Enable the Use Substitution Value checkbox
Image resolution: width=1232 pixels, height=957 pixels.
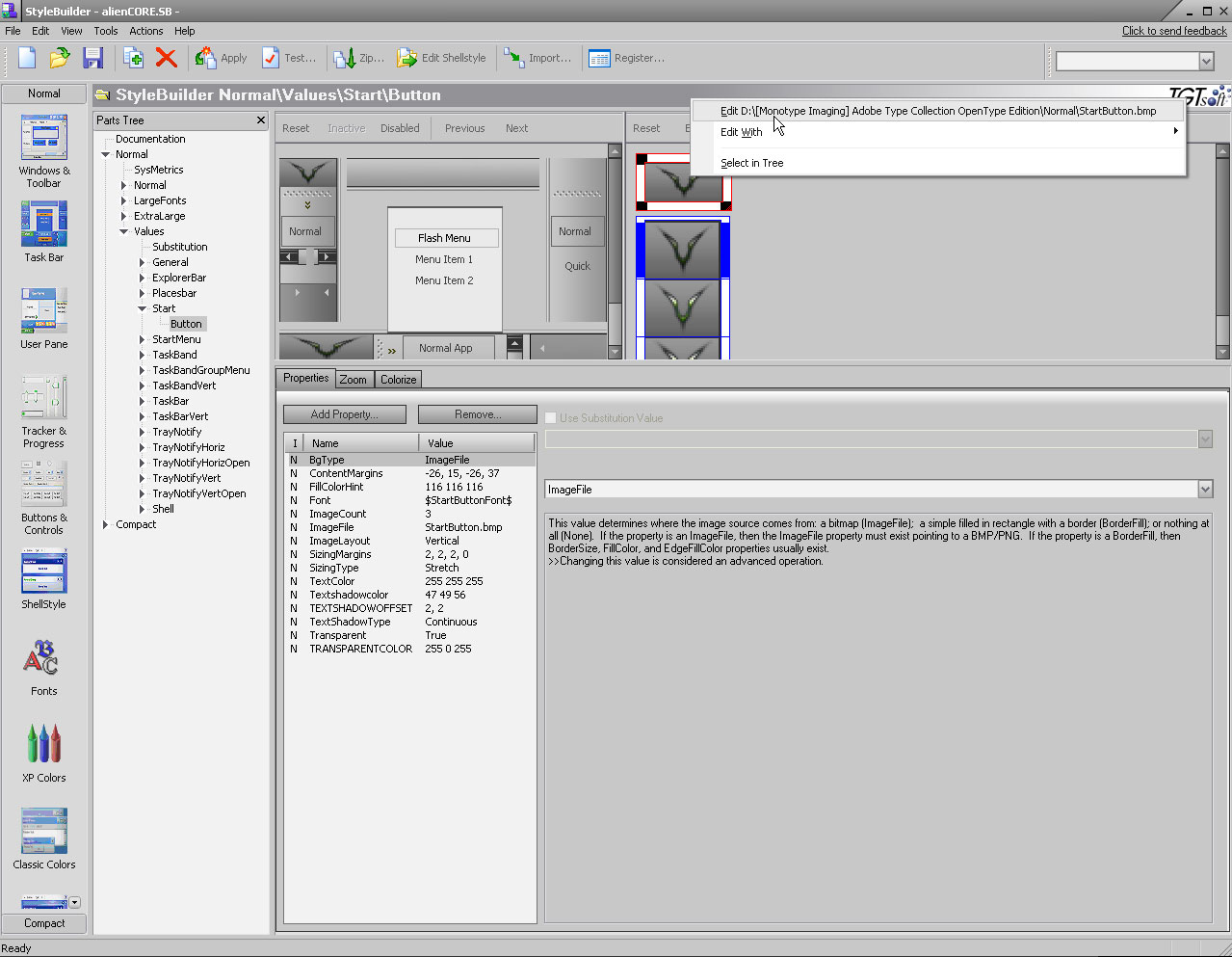[551, 418]
